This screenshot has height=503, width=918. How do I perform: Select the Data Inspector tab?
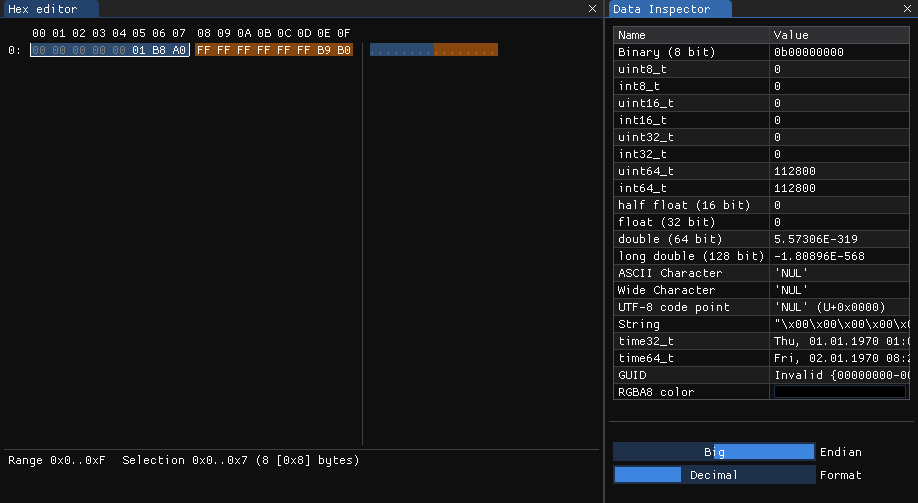pos(670,9)
